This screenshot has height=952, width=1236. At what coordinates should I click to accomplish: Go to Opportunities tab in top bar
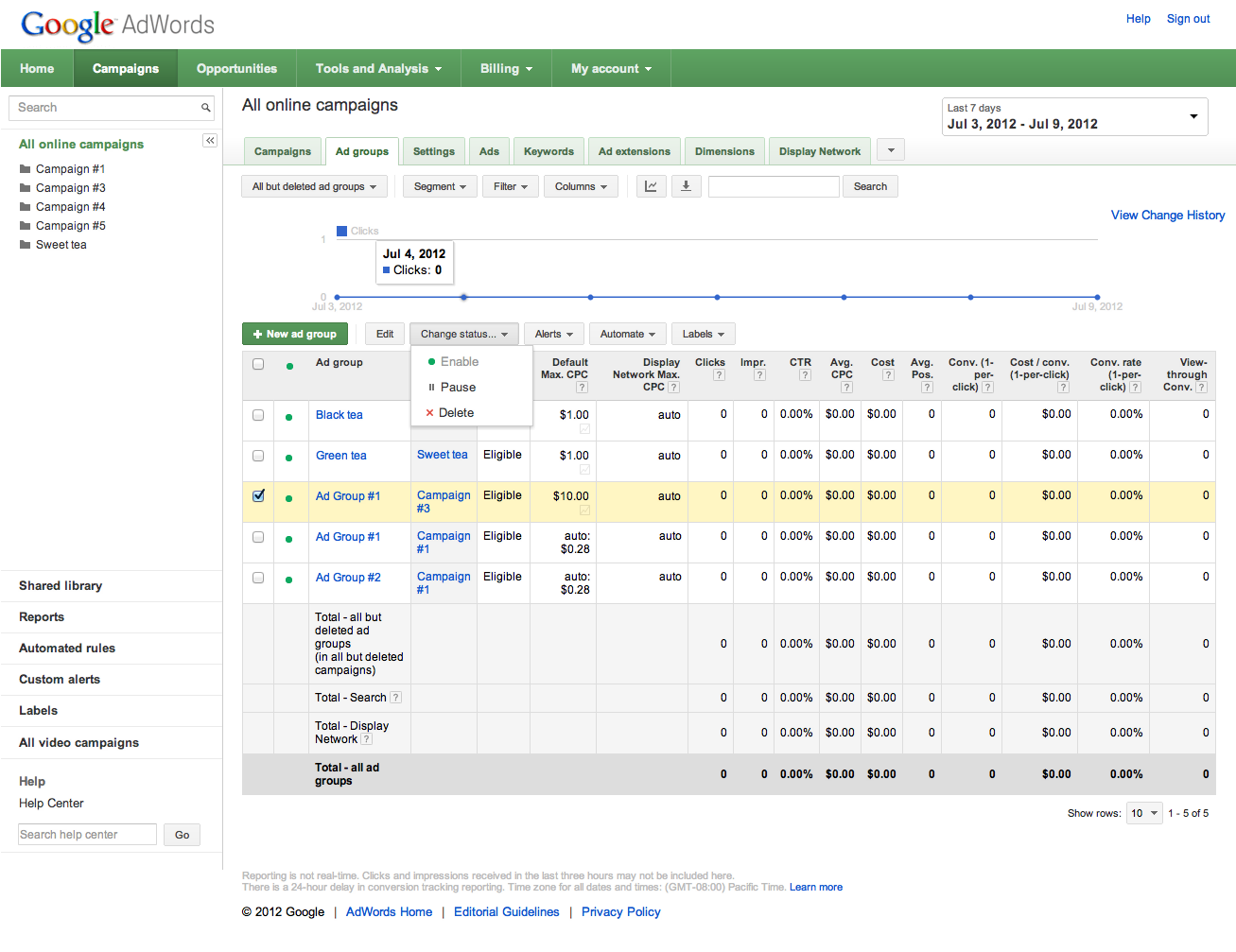[236, 68]
